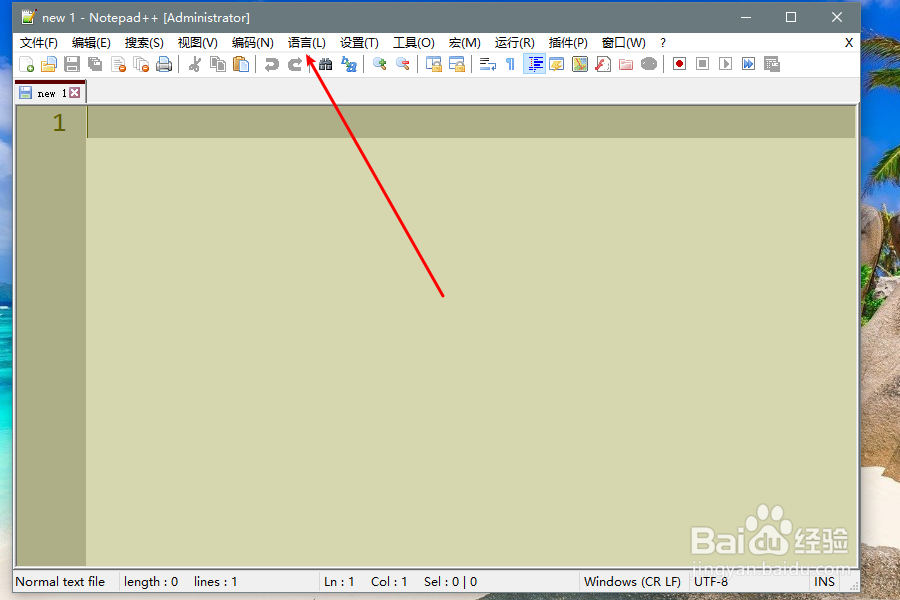The width and height of the screenshot is (900, 600).
Task: Click Sel : 0 | 0 in status bar
Action: (451, 582)
